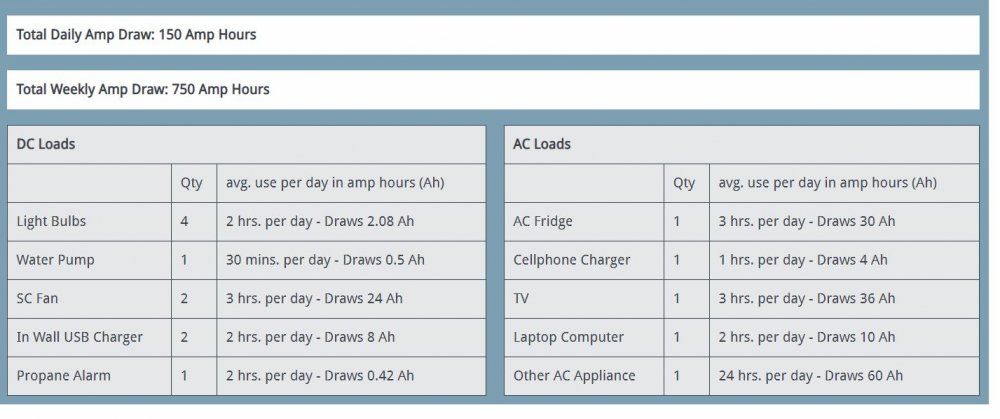Click the Total Daily Amp Draw field
The height and width of the screenshot is (419, 1000).
coord(136,35)
